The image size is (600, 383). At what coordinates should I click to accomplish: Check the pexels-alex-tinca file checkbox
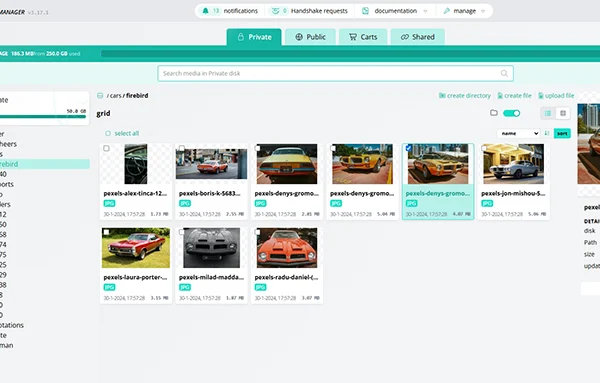(x=106, y=148)
